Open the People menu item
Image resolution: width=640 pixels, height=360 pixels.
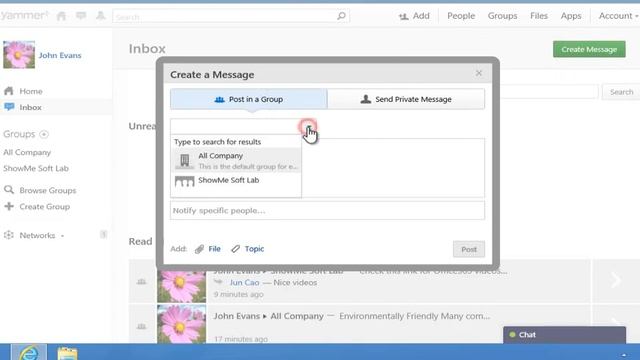[461, 16]
